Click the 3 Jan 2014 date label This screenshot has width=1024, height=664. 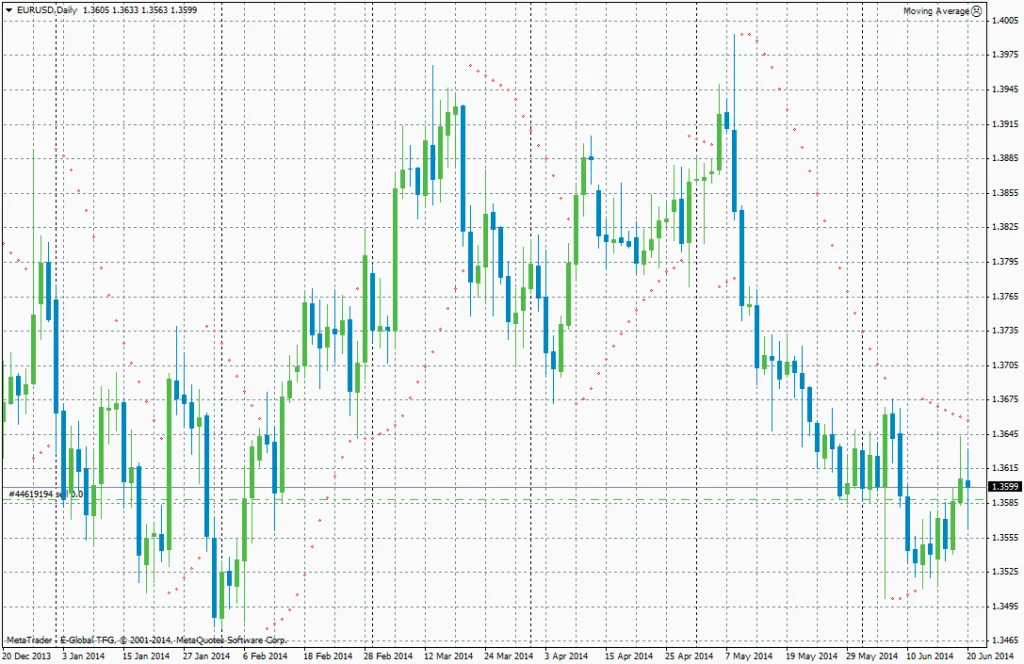click(x=84, y=656)
